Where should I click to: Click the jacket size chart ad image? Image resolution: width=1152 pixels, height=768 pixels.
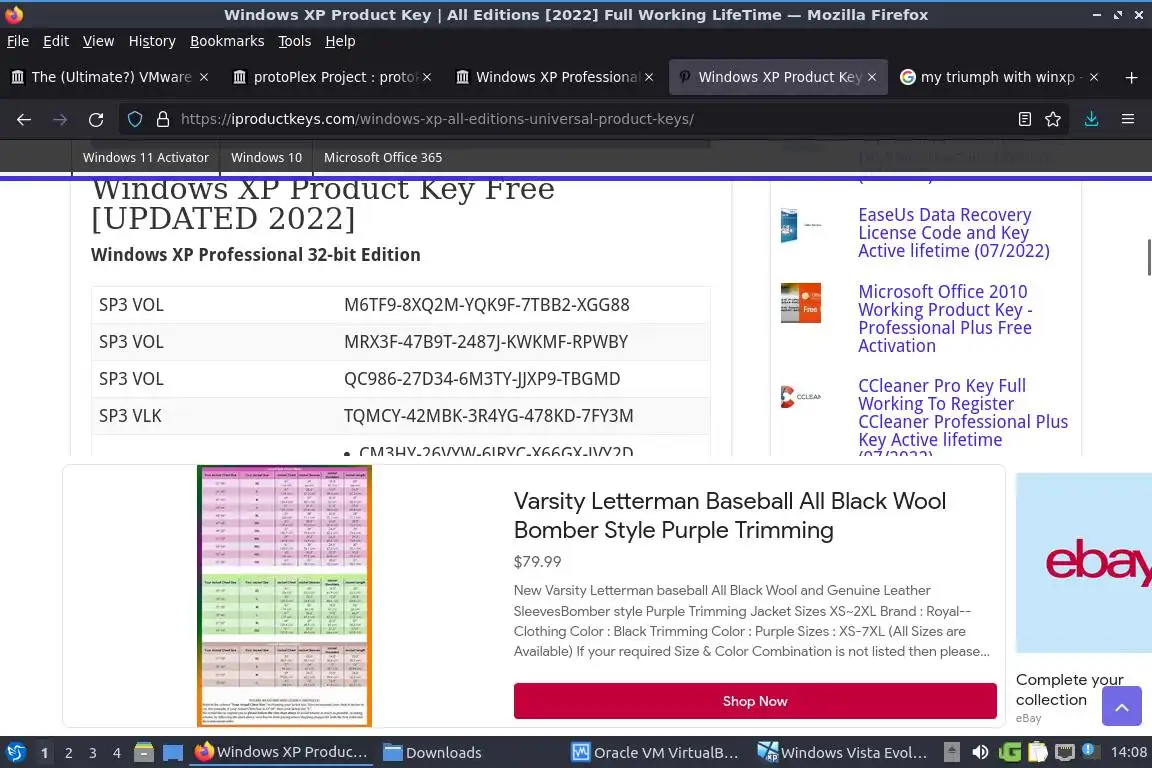pyautogui.click(x=284, y=595)
